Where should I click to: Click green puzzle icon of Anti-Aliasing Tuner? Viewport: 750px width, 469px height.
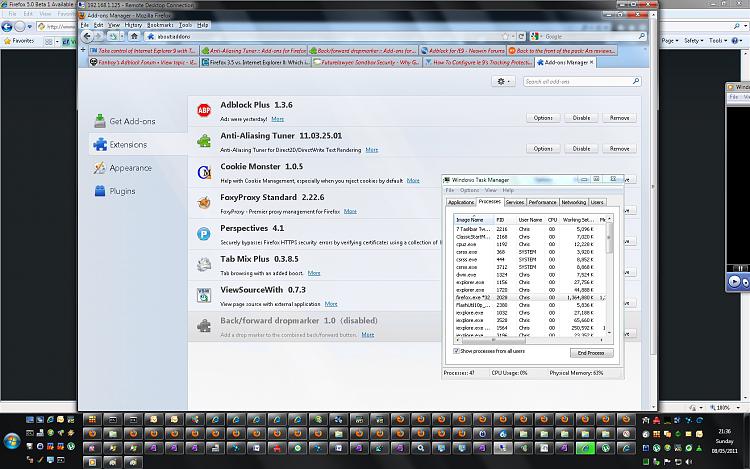click(204, 141)
